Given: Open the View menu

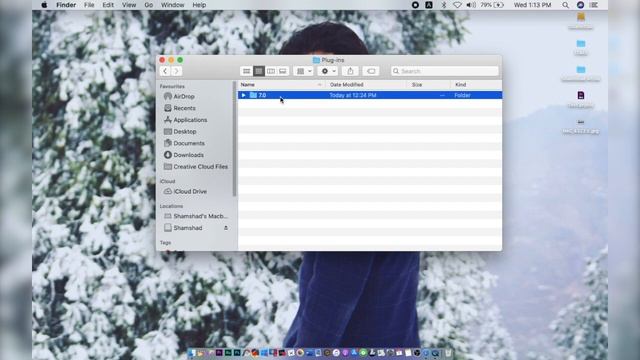Looking at the screenshot, I should (x=129, y=5).
